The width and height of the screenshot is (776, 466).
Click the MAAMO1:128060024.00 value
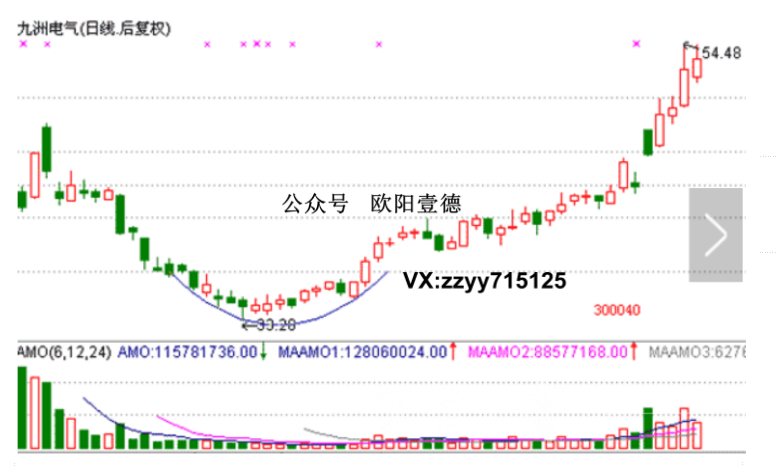(362, 352)
